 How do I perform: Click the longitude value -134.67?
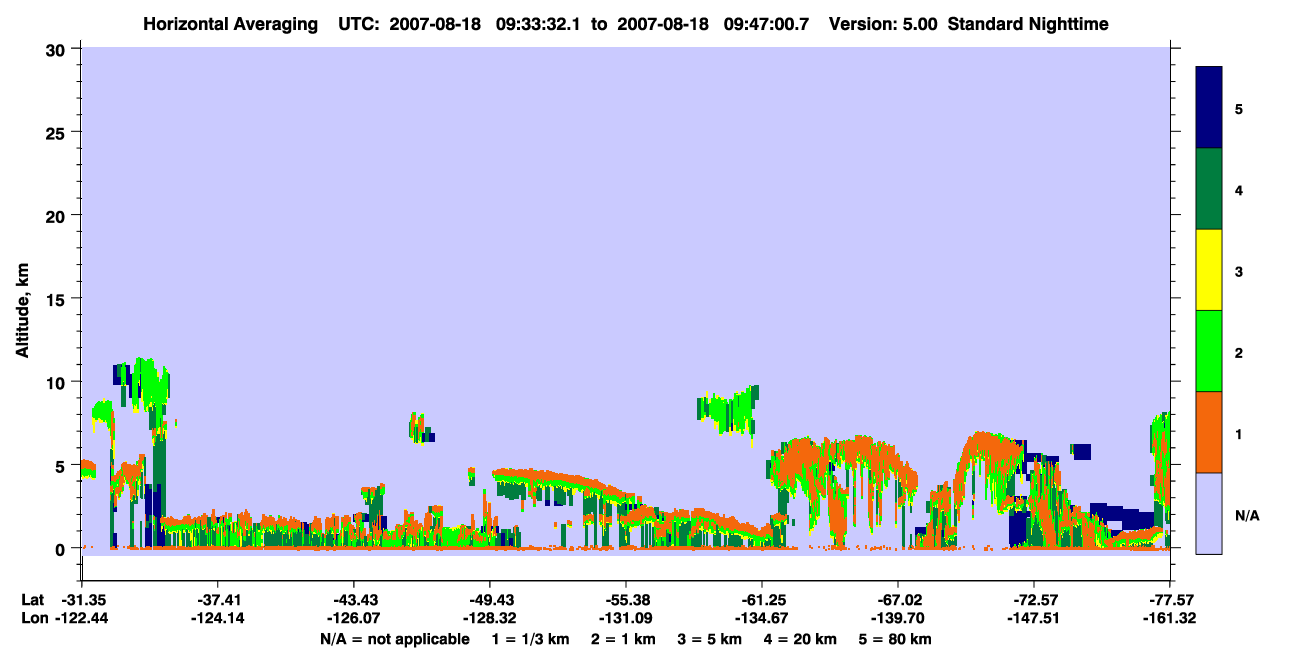tap(761, 619)
